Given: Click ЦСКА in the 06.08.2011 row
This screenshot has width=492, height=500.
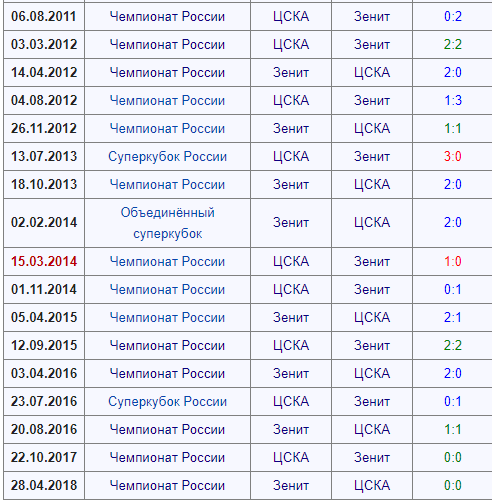Looking at the screenshot, I should pyautogui.click(x=291, y=16).
